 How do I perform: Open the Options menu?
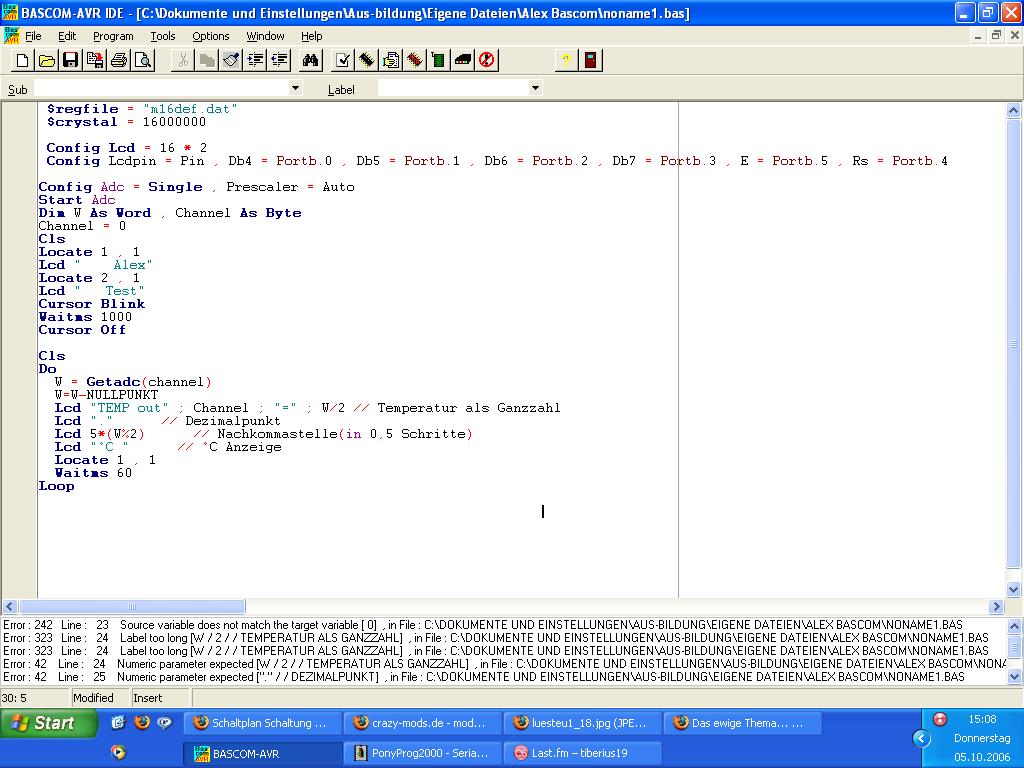click(x=210, y=36)
